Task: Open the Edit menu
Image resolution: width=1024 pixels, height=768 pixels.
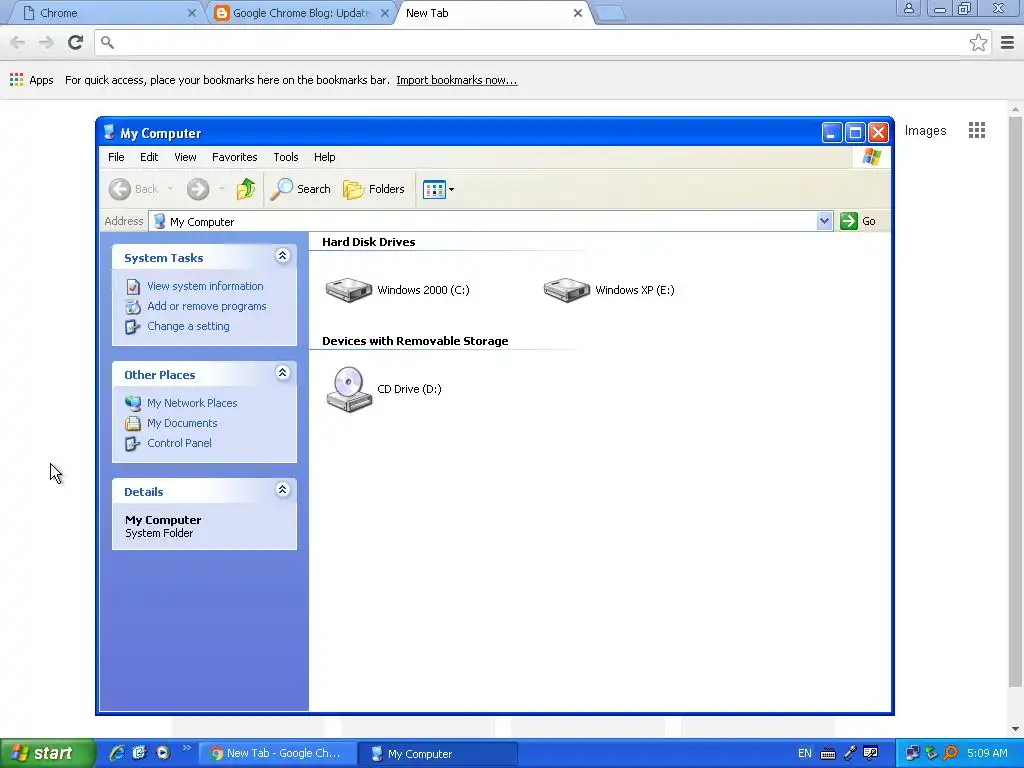Action: 149,157
